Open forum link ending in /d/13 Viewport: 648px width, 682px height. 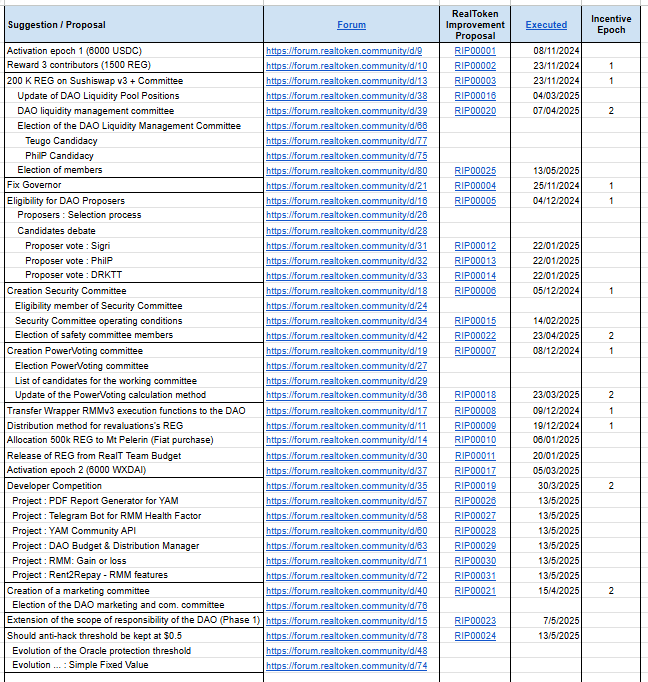(x=347, y=81)
